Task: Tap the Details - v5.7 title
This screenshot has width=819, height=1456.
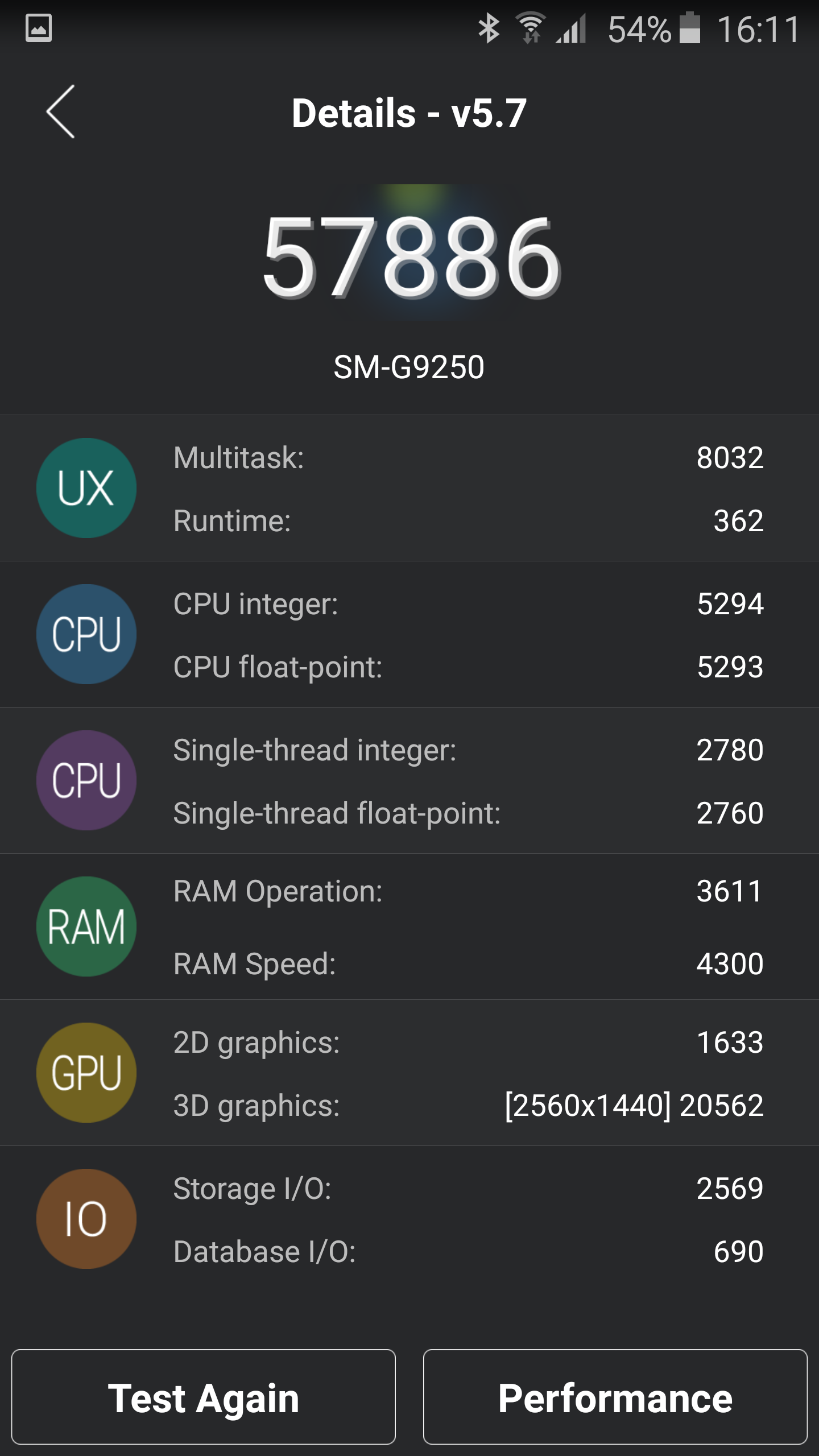Action: (409, 113)
